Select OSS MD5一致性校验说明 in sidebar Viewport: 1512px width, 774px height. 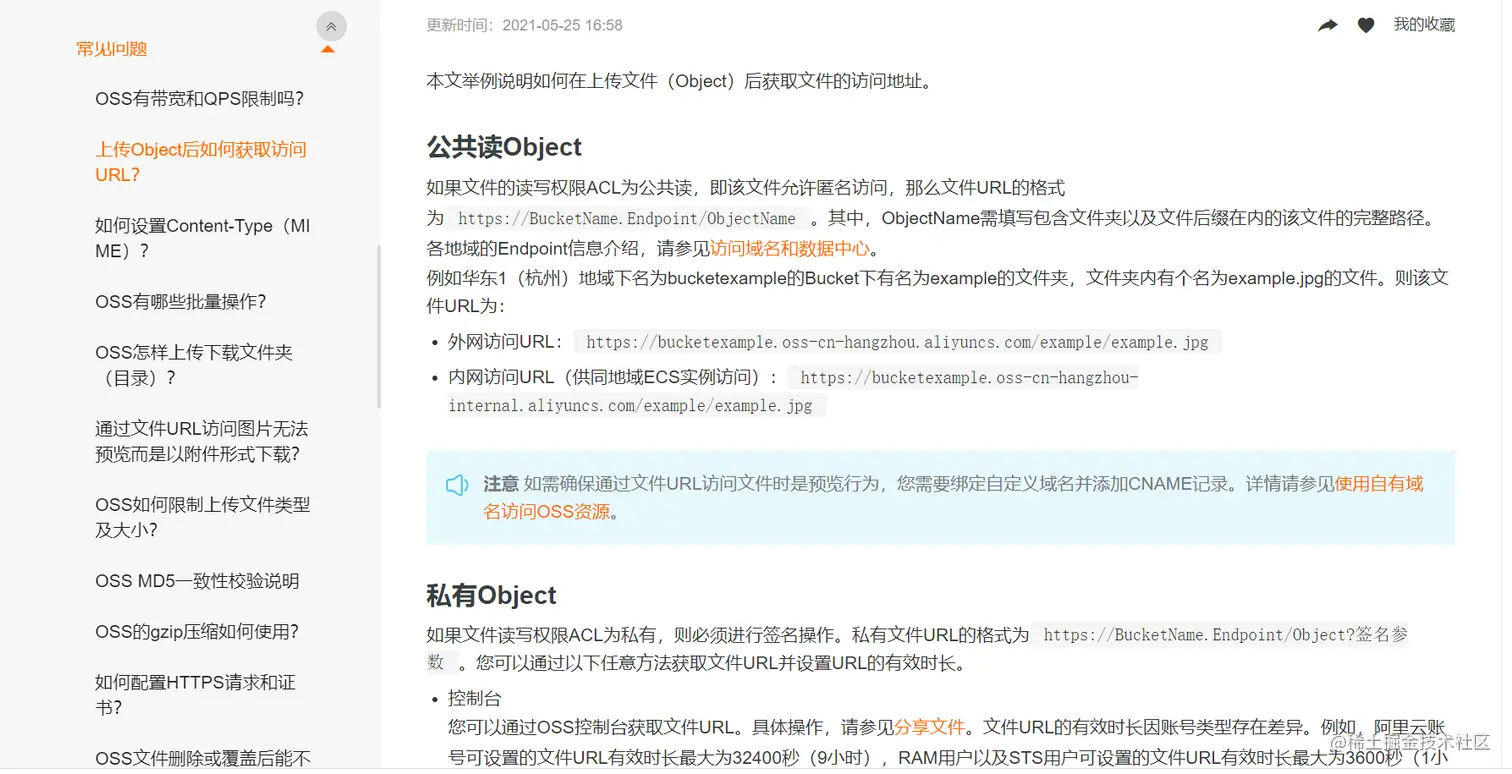[x=195, y=580]
